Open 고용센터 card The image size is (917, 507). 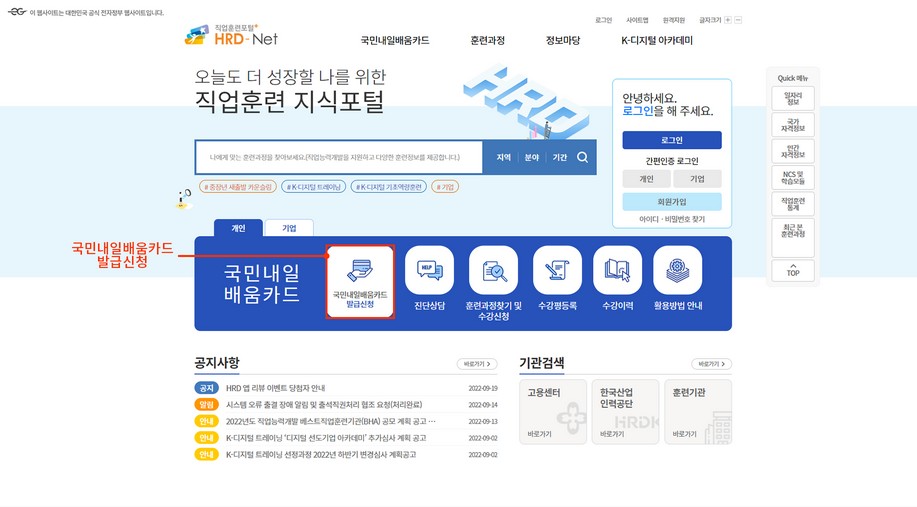(x=553, y=412)
